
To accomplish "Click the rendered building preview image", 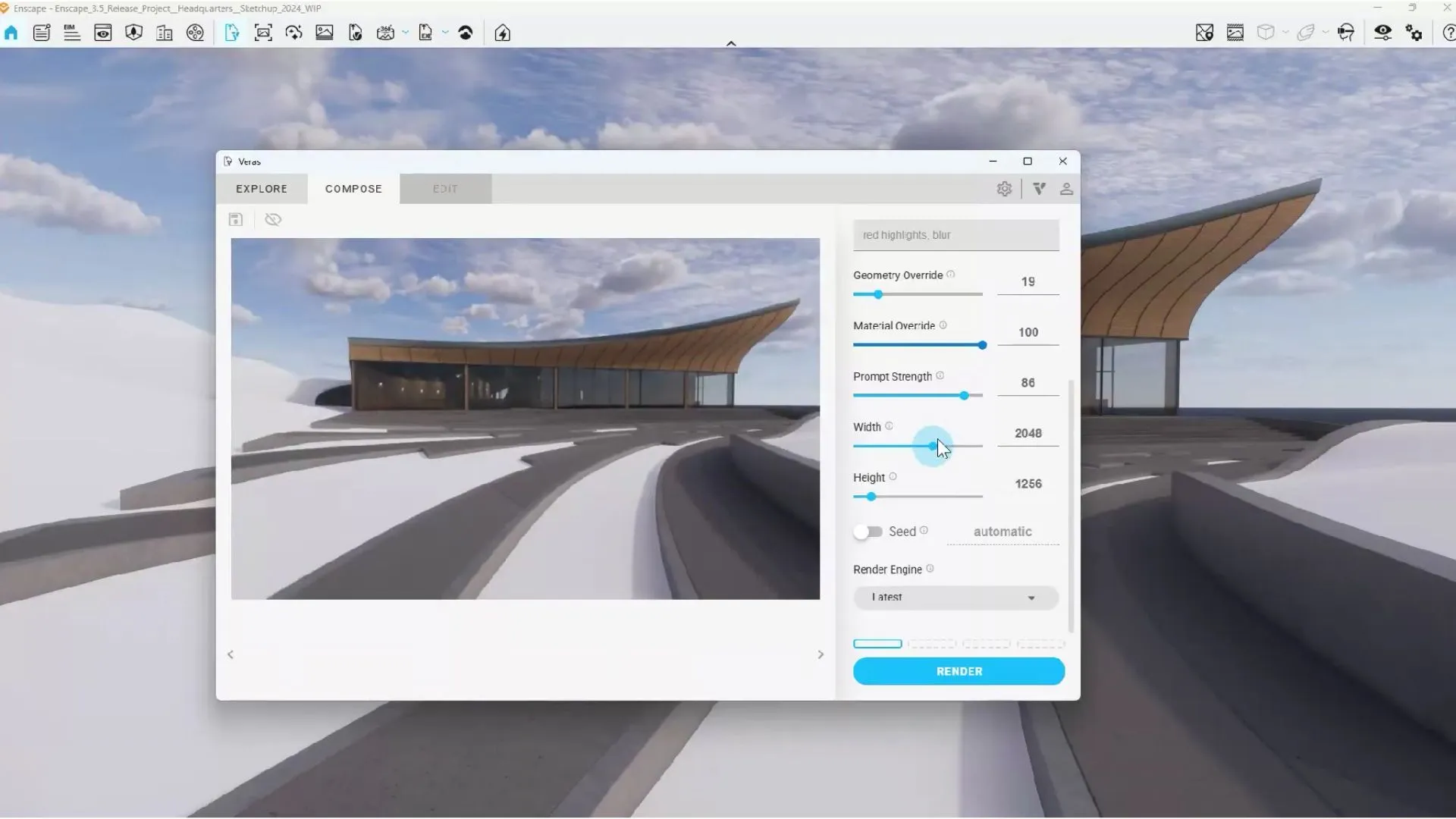I will 526,419.
